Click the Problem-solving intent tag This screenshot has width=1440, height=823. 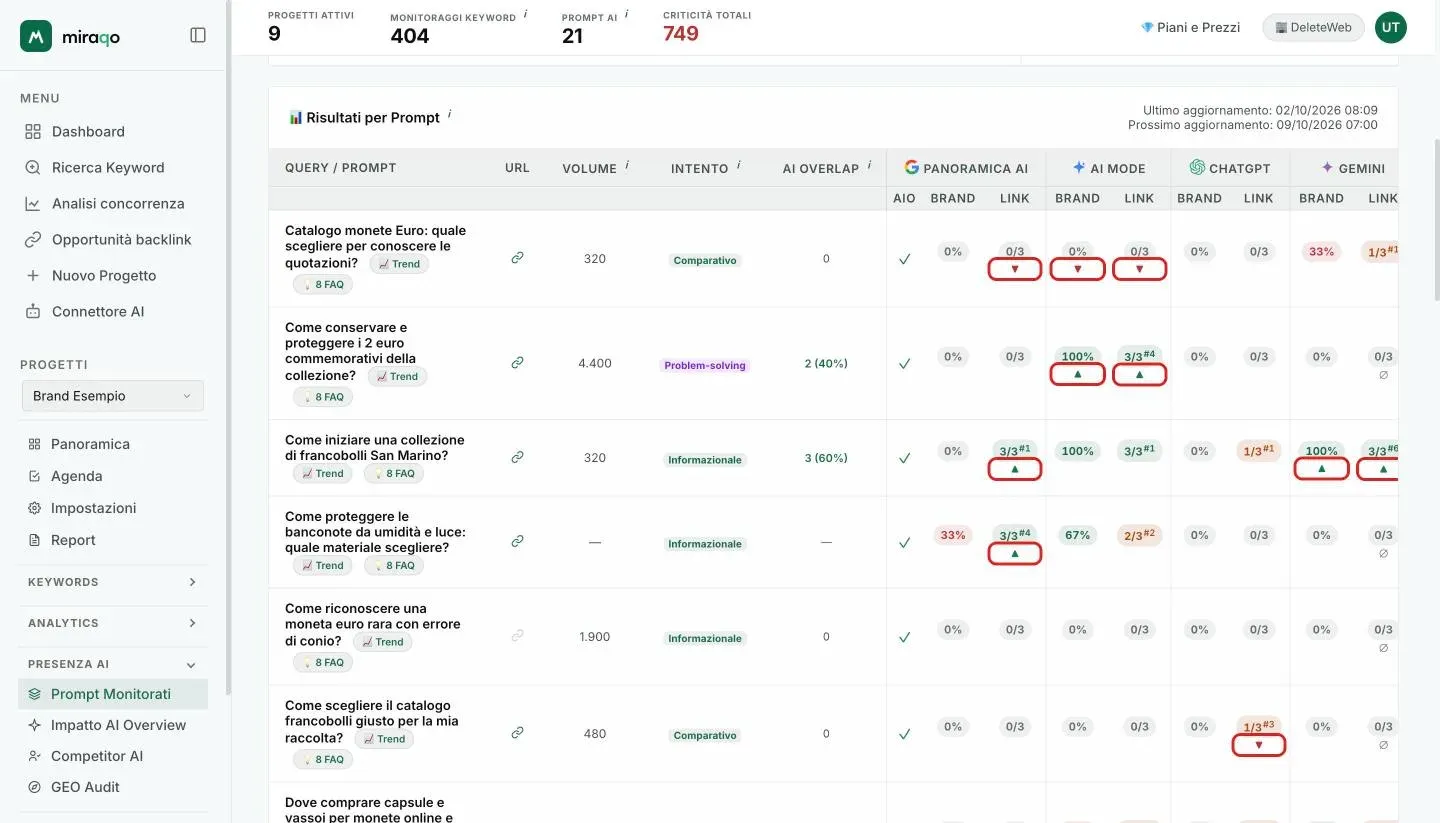pyautogui.click(x=705, y=365)
